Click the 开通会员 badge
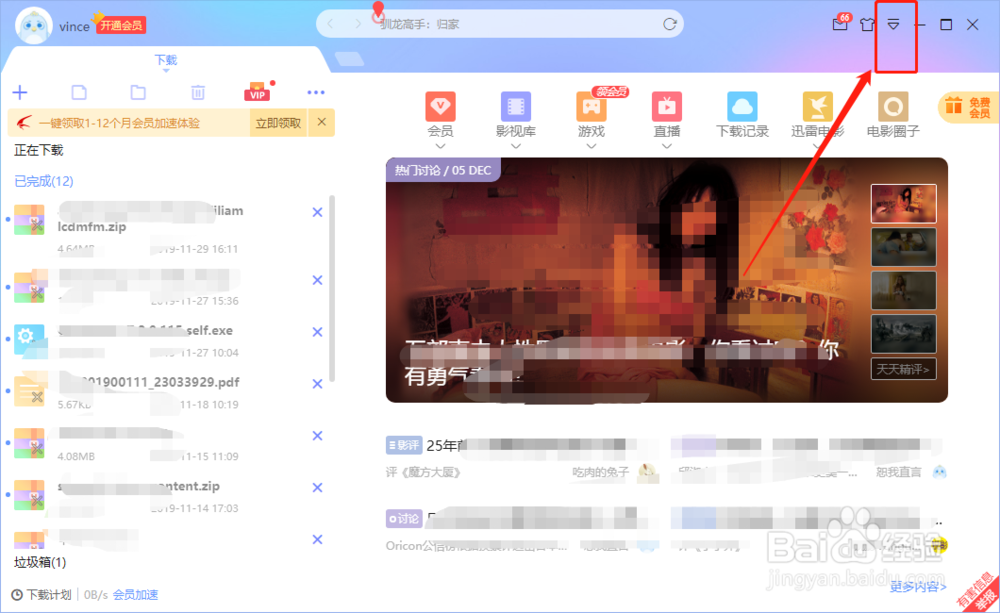Viewport: 1000px width, 613px height. [121, 26]
